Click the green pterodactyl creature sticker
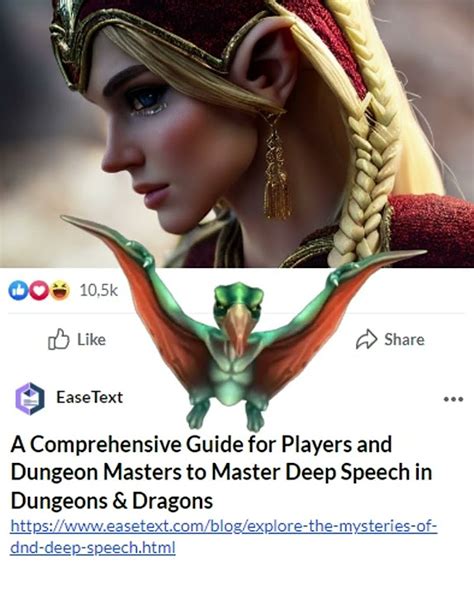This screenshot has height=594, width=474. tap(237, 326)
